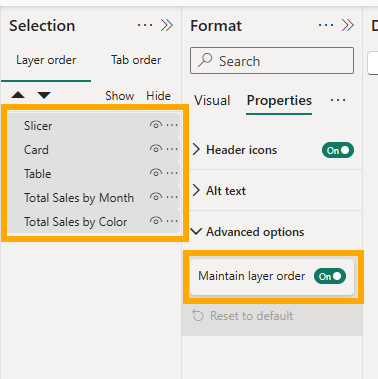Select the Total Sales by Color layer
The height and width of the screenshot is (379, 378).
click(x=93, y=221)
